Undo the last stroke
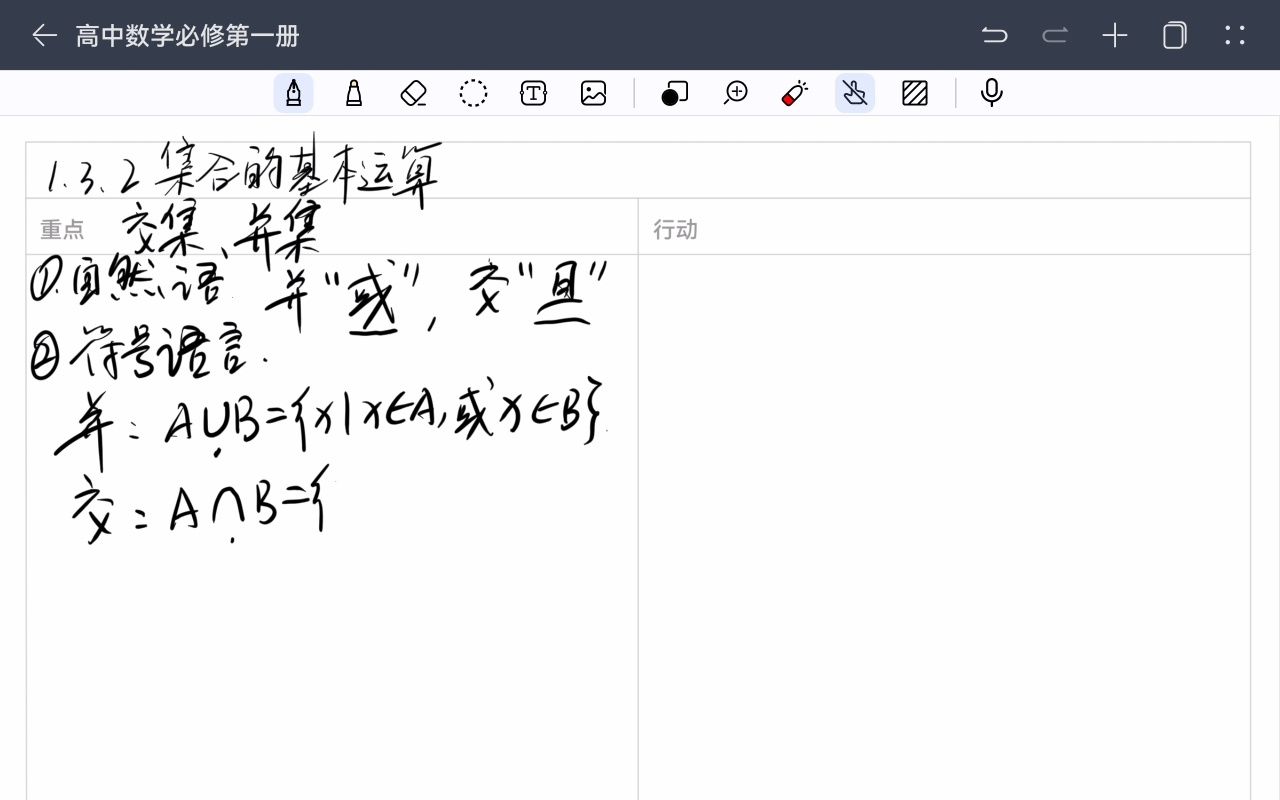Viewport: 1280px width, 800px height. point(994,36)
